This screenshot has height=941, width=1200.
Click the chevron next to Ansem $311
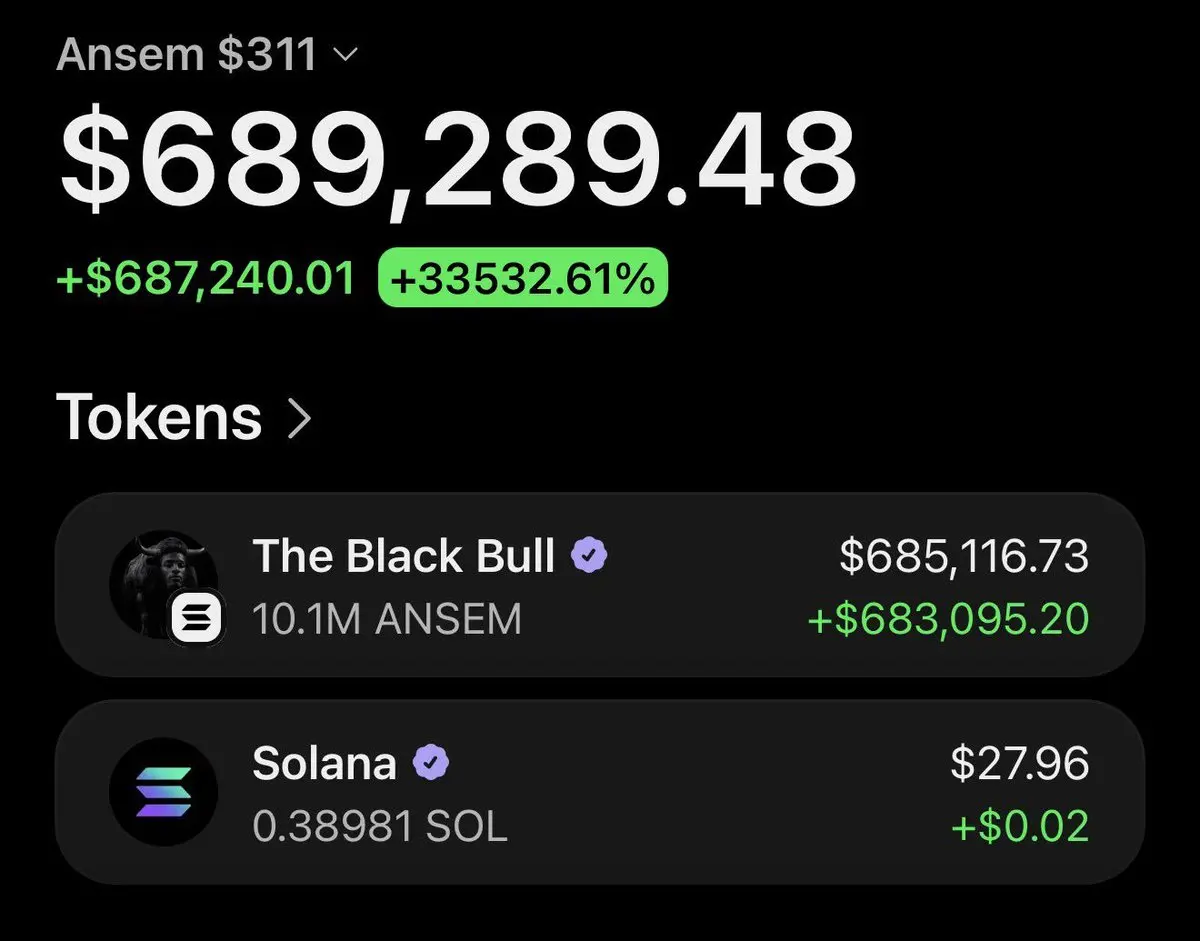(x=343, y=56)
